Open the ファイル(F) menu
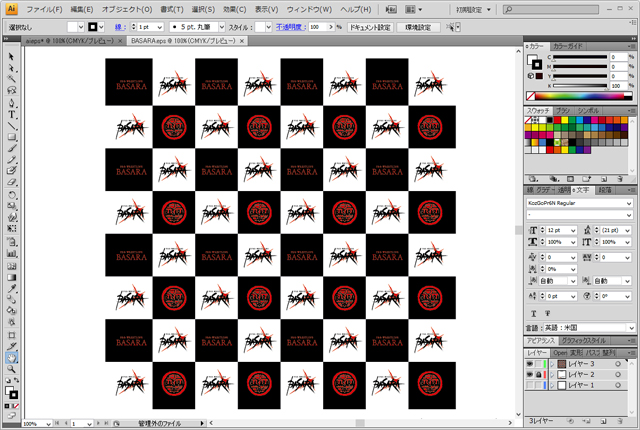 (44, 9)
